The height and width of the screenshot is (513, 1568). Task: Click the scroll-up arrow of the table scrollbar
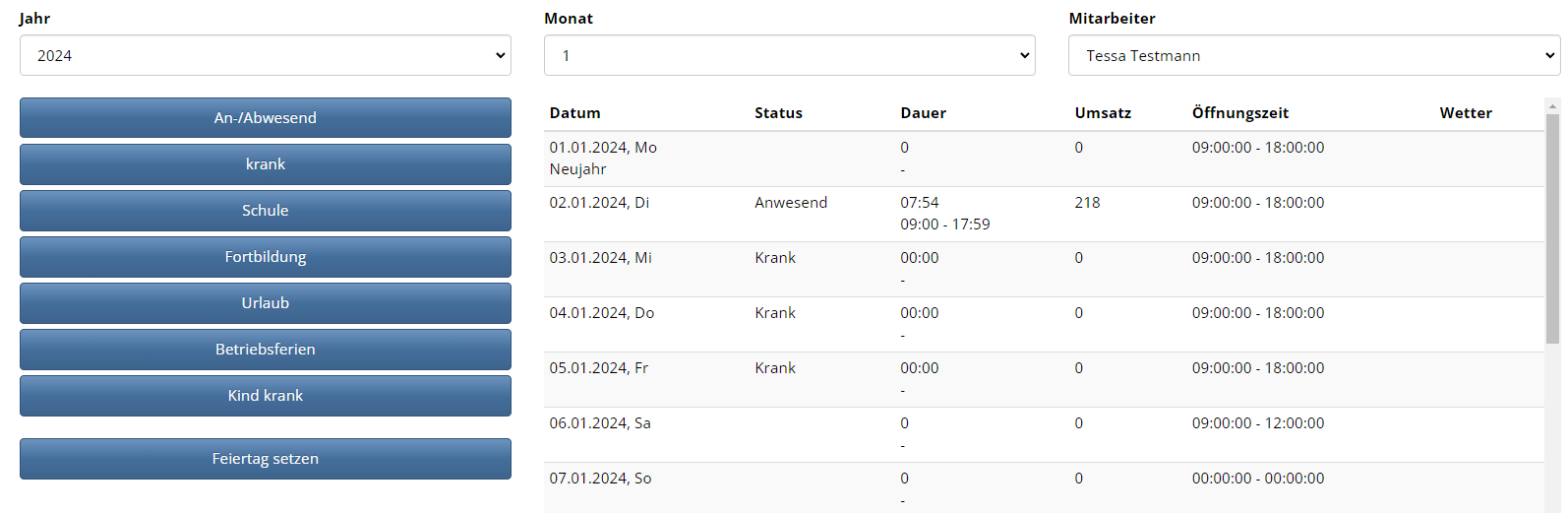(x=1552, y=105)
